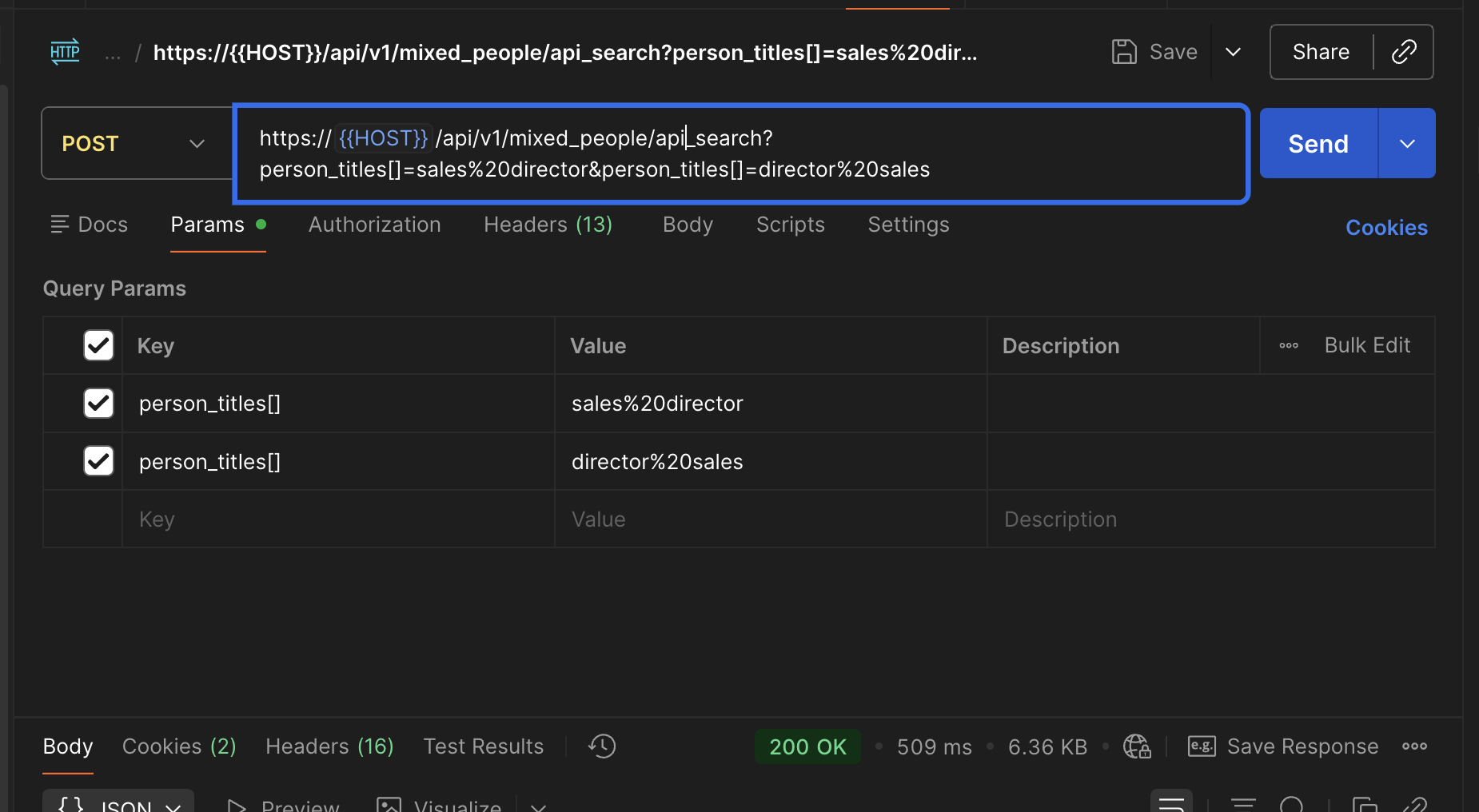
Task: Click the network globe lock icon
Action: 1136,746
